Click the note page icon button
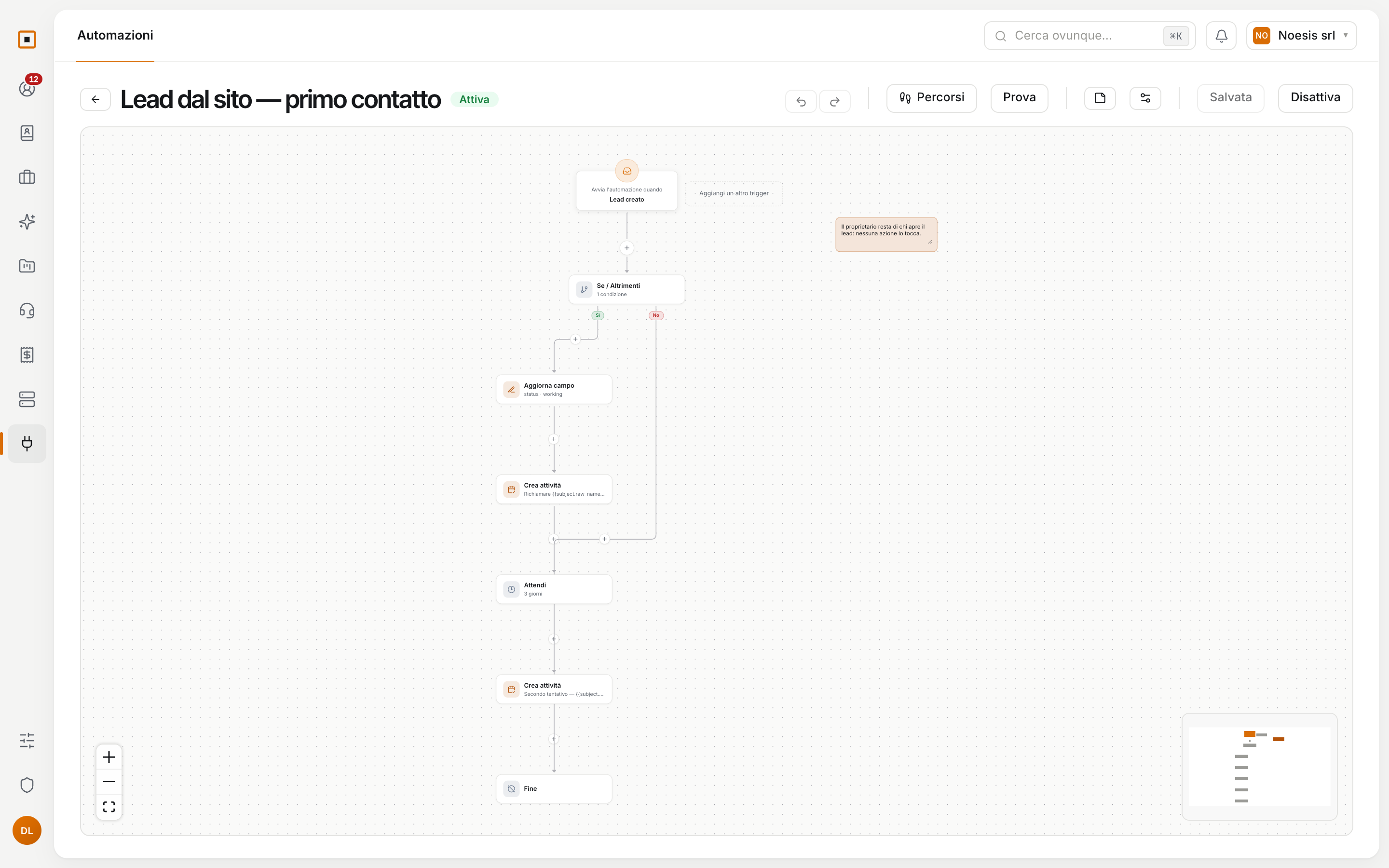 click(1100, 98)
